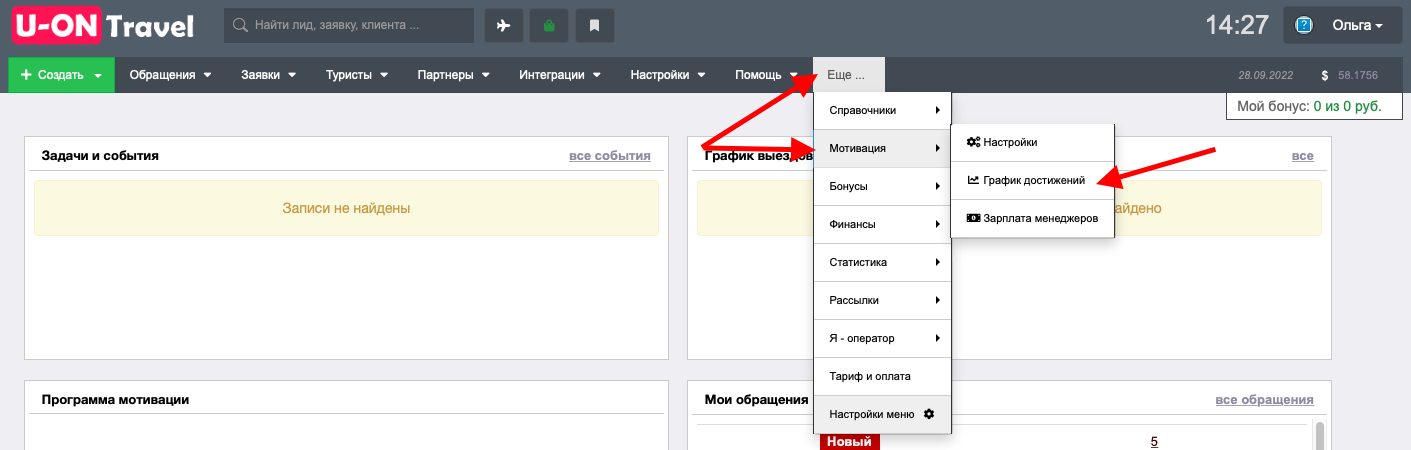Open the Бонусы submenu
Screen dimensions: 1411x450
pyautogui.click(x=882, y=186)
